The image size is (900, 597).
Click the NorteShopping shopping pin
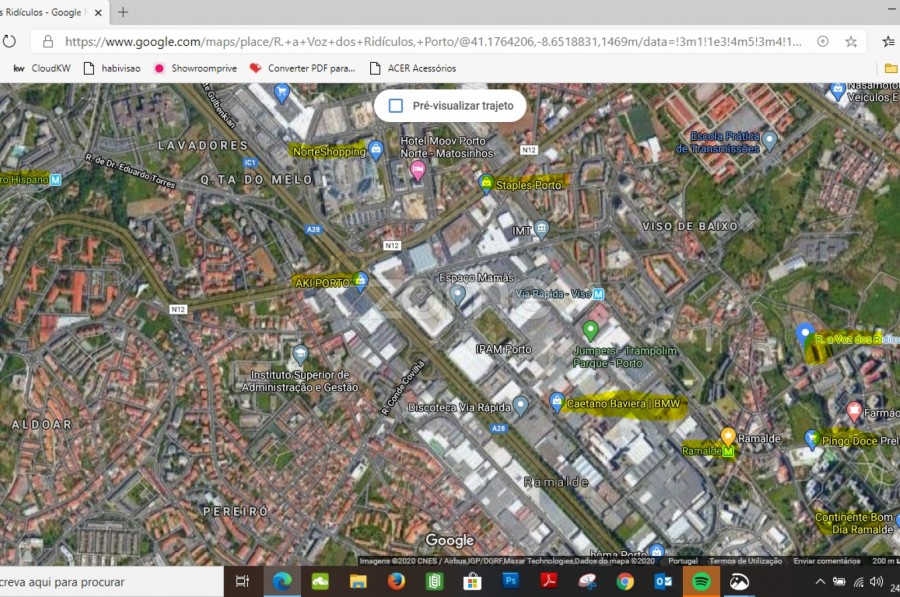click(x=376, y=151)
